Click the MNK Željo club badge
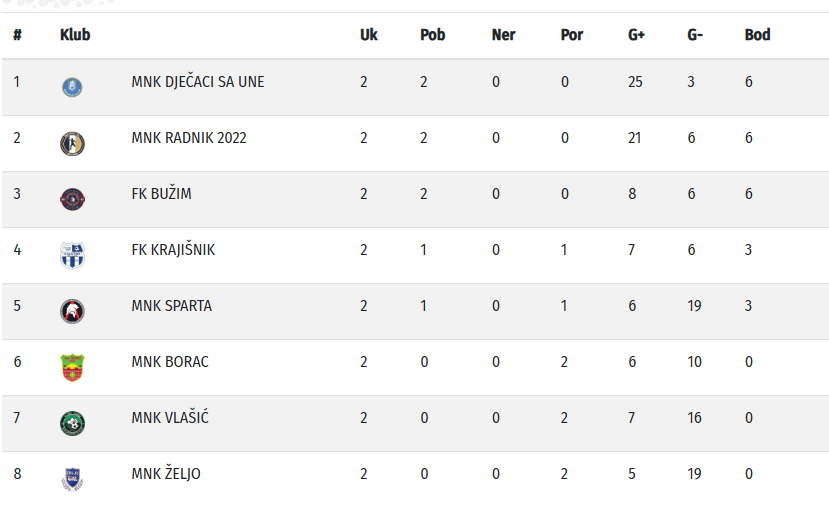The image size is (829, 511). point(72,479)
